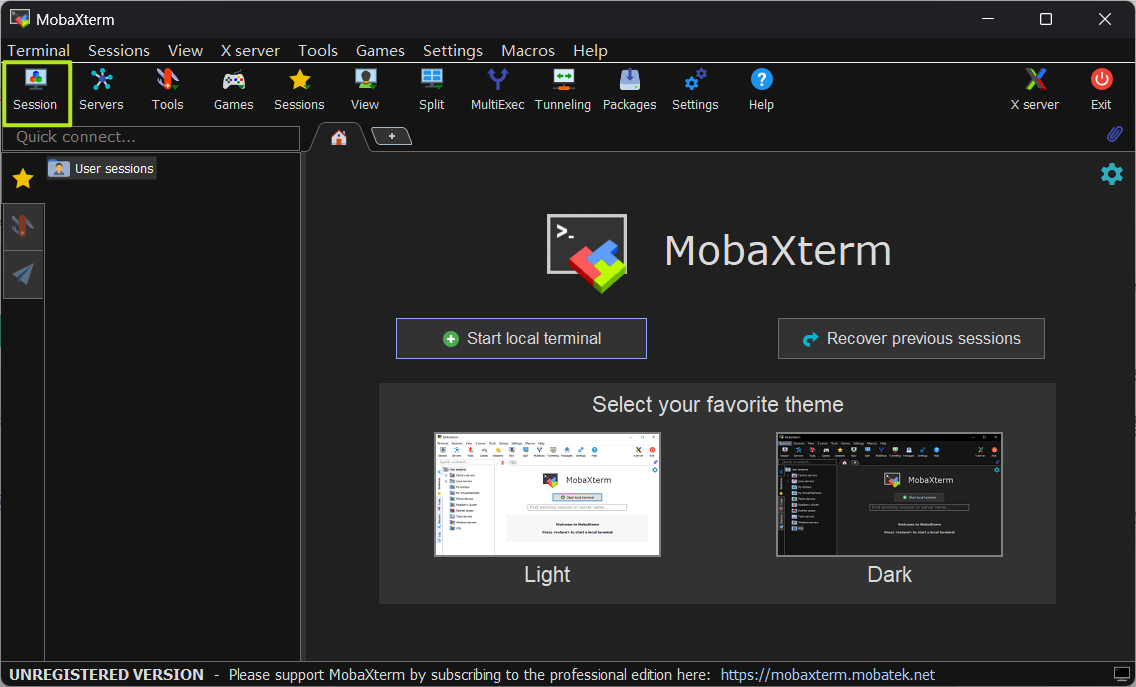The image size is (1136, 687).
Task: Select the yellow star sidebar tab
Action: pyautogui.click(x=23, y=178)
